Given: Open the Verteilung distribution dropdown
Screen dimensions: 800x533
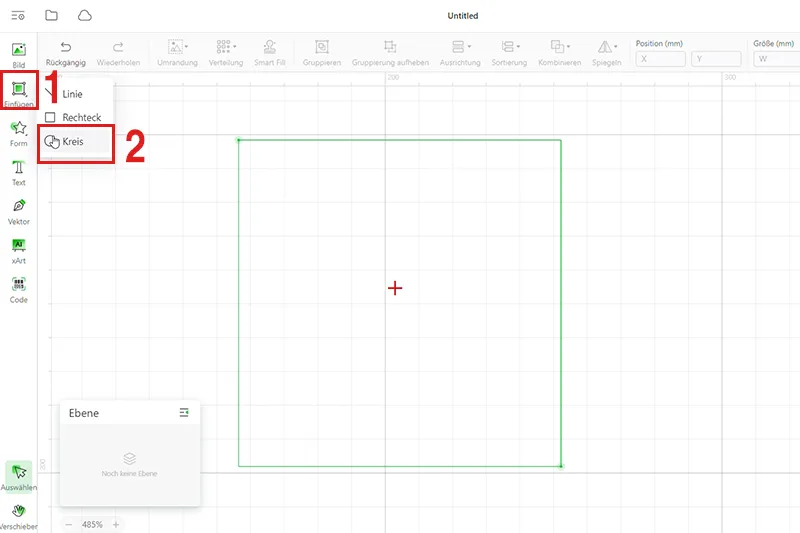Looking at the screenshot, I should coord(226,54).
